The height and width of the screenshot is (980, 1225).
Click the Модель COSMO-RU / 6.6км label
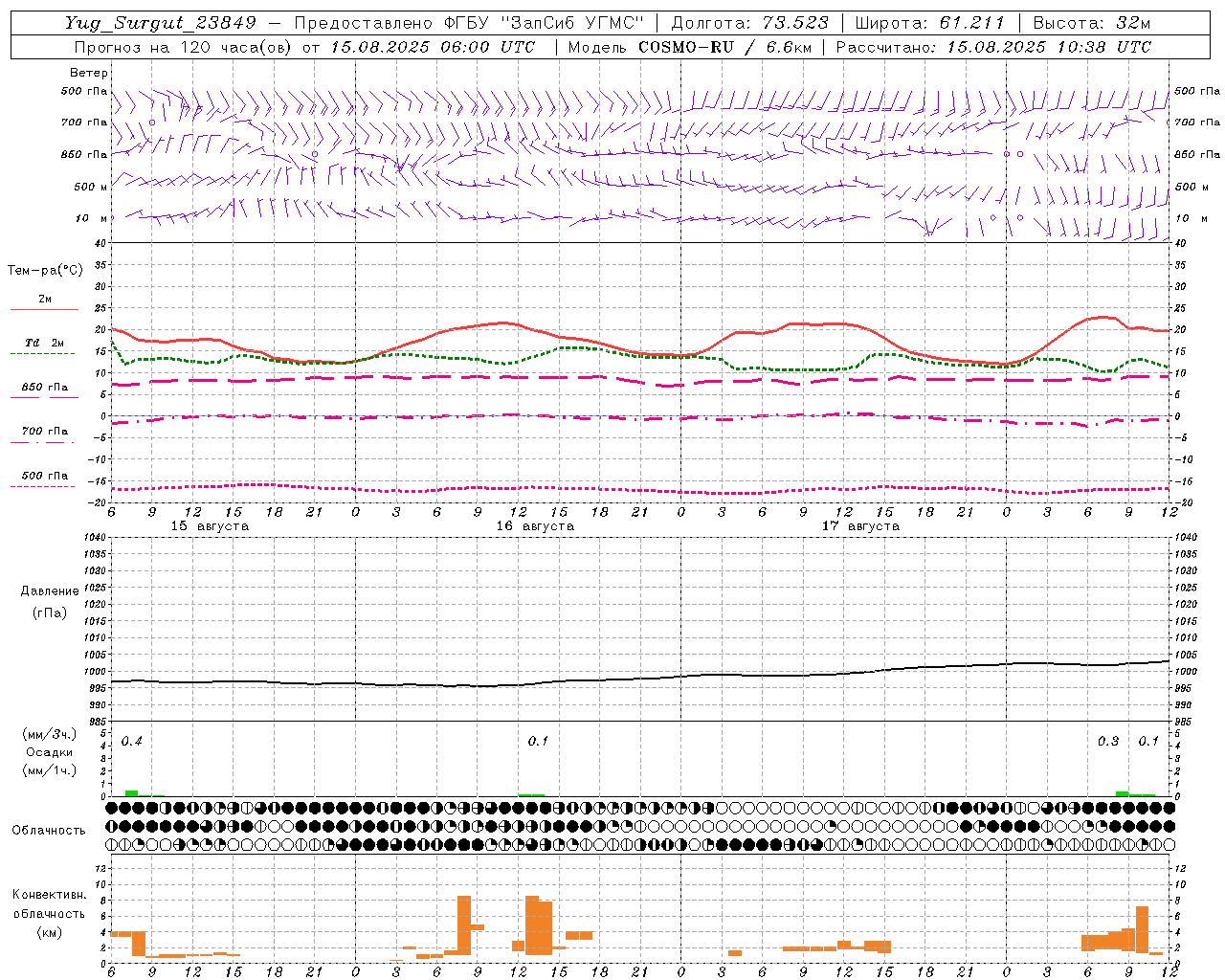689,47
